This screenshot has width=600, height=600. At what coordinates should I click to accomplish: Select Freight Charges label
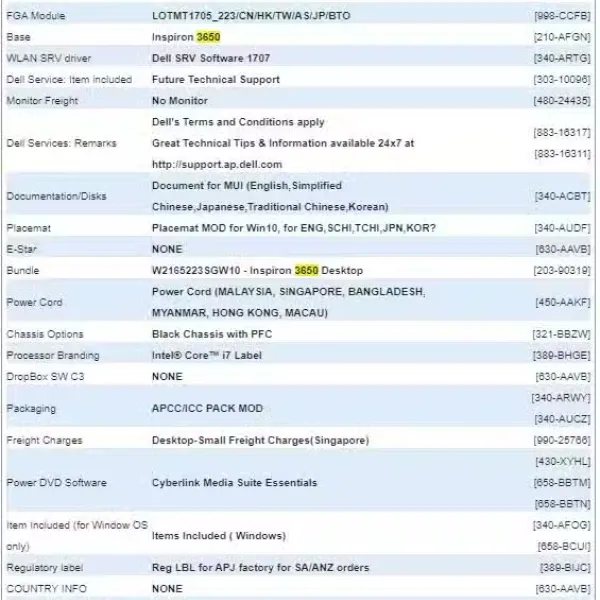pos(44,440)
